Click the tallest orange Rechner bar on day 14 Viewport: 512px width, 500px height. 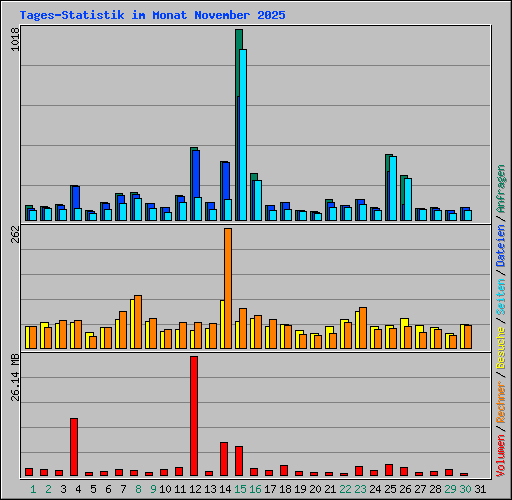[x=228, y=288]
